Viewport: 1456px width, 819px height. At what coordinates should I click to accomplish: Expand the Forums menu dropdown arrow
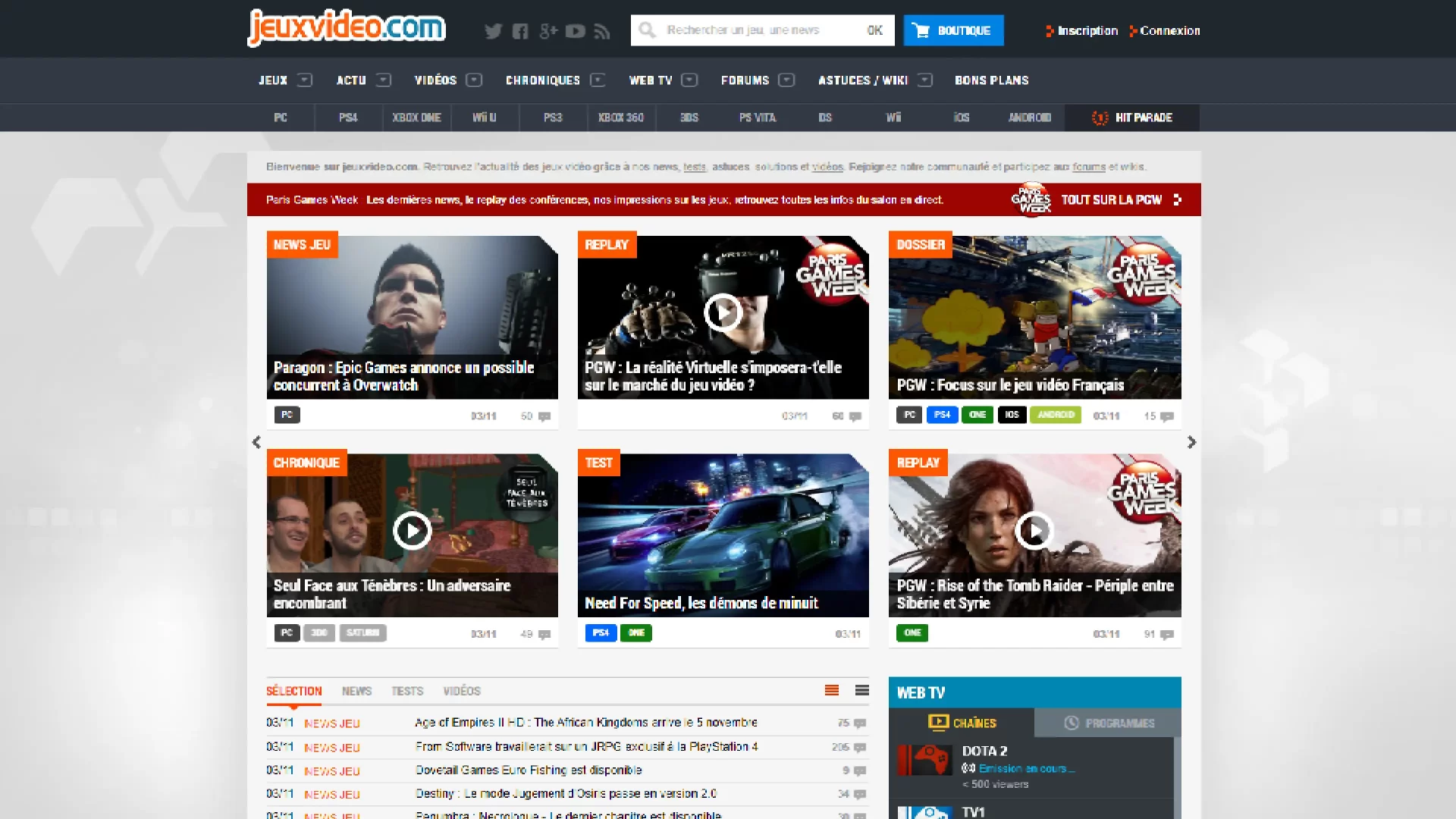click(786, 80)
